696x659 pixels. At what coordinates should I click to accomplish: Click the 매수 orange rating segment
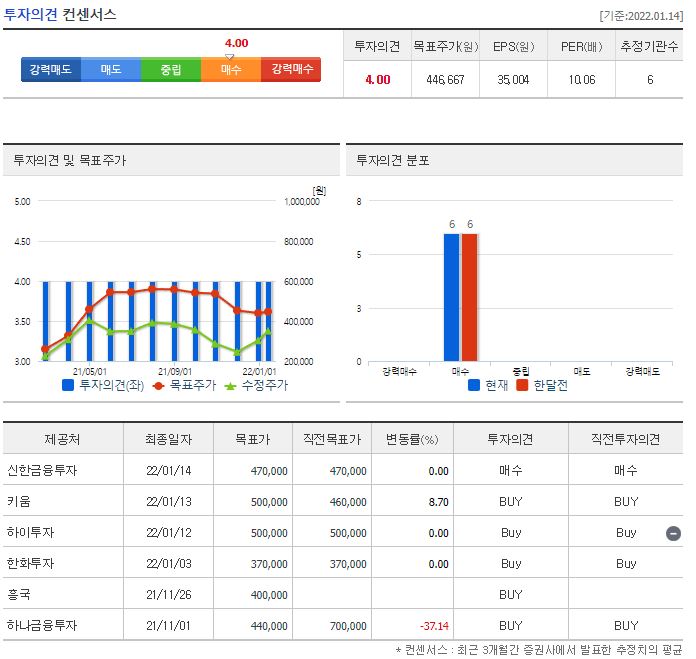tap(231, 69)
